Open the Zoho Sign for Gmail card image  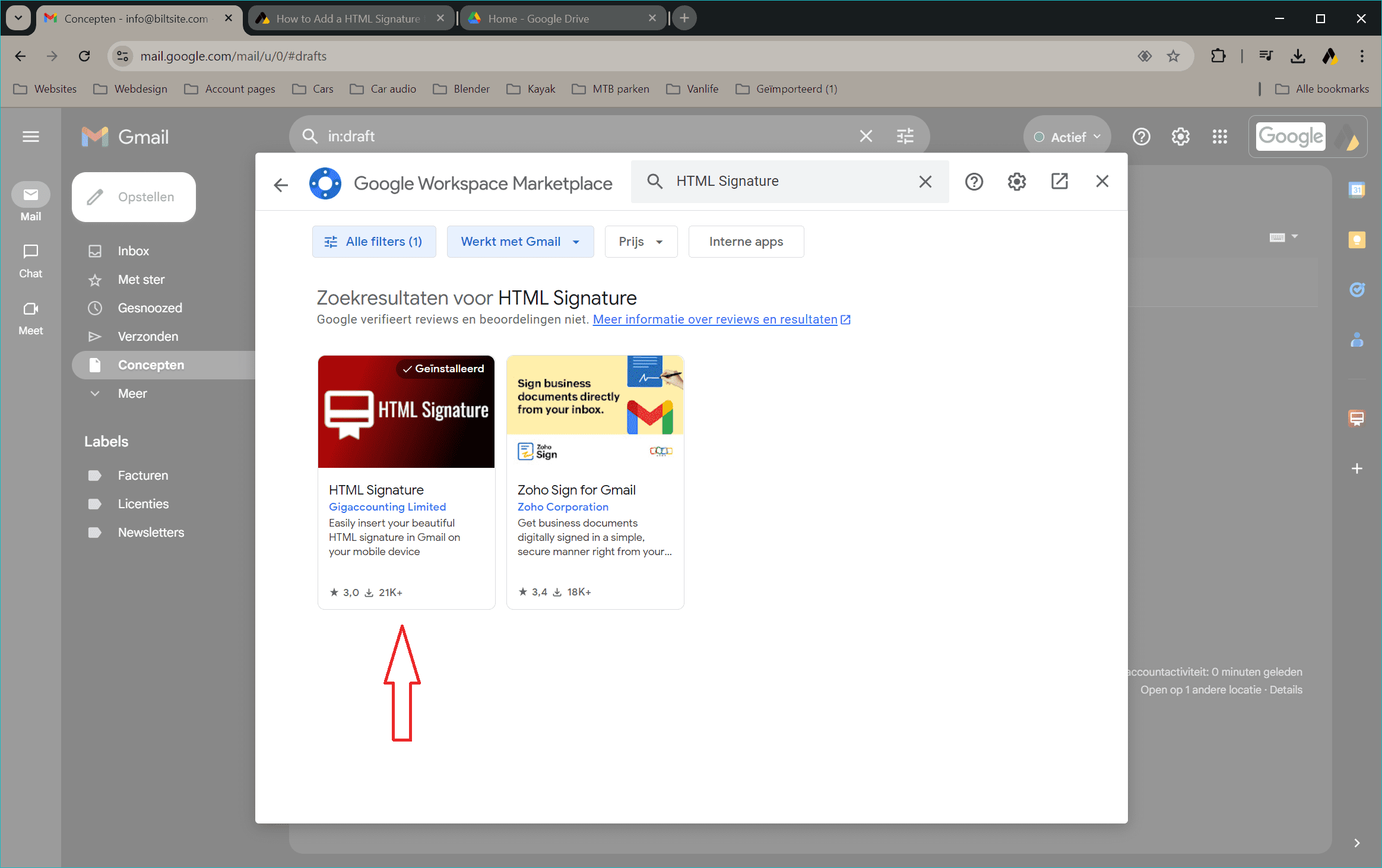[x=595, y=411]
